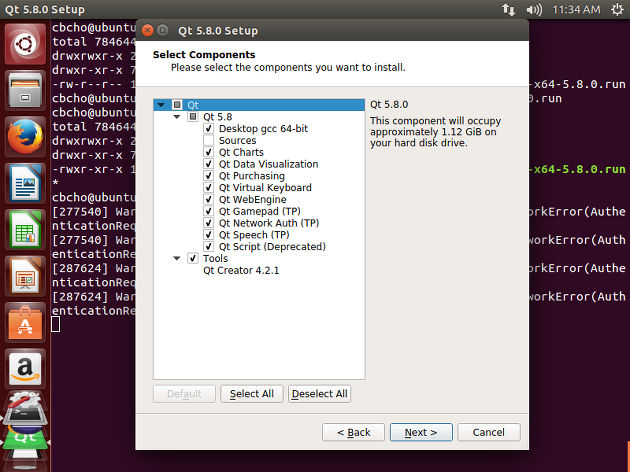
Task: Click the Deselect All button
Action: pyautogui.click(x=319, y=394)
